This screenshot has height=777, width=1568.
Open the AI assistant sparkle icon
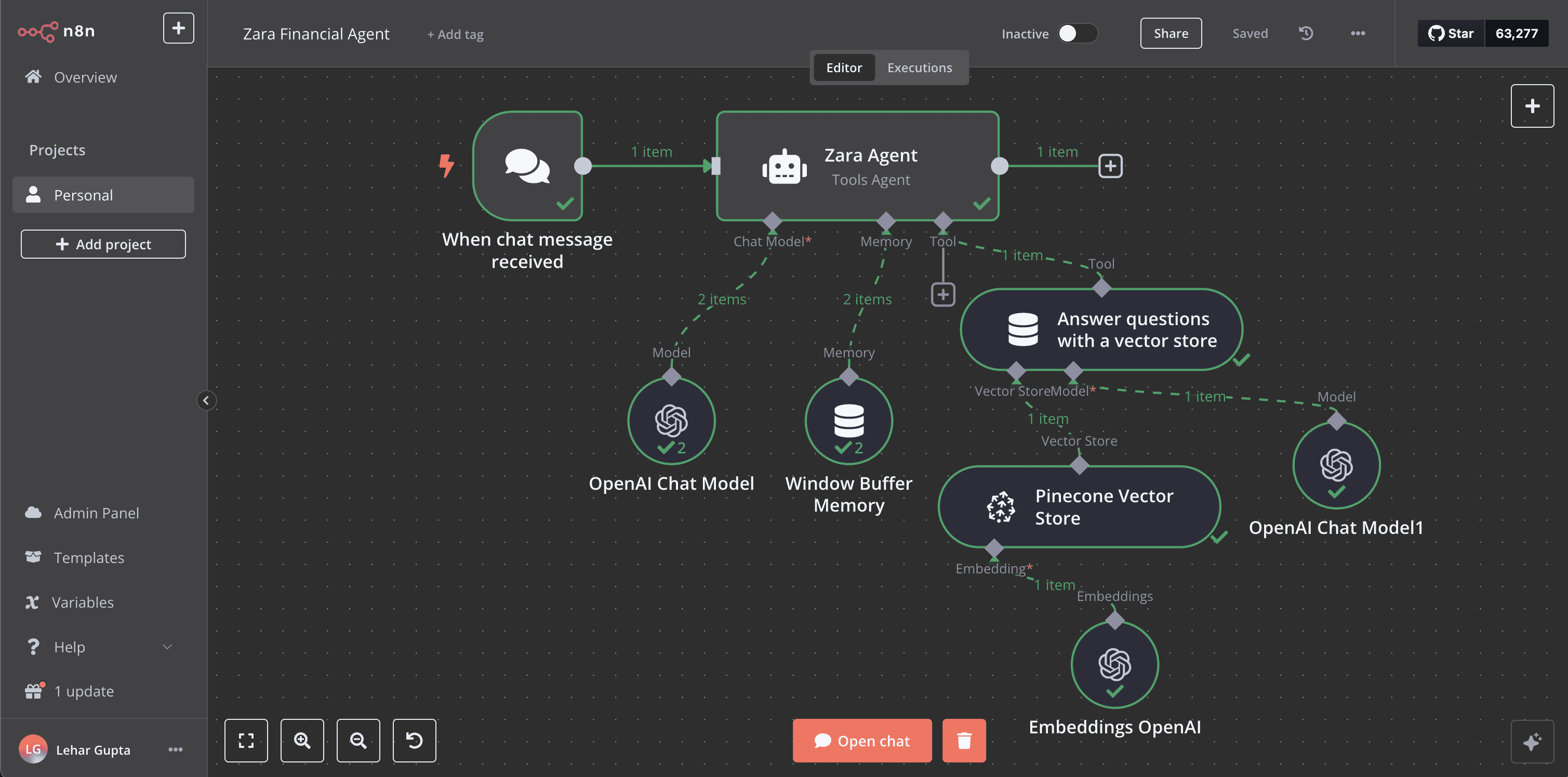tap(1532, 741)
